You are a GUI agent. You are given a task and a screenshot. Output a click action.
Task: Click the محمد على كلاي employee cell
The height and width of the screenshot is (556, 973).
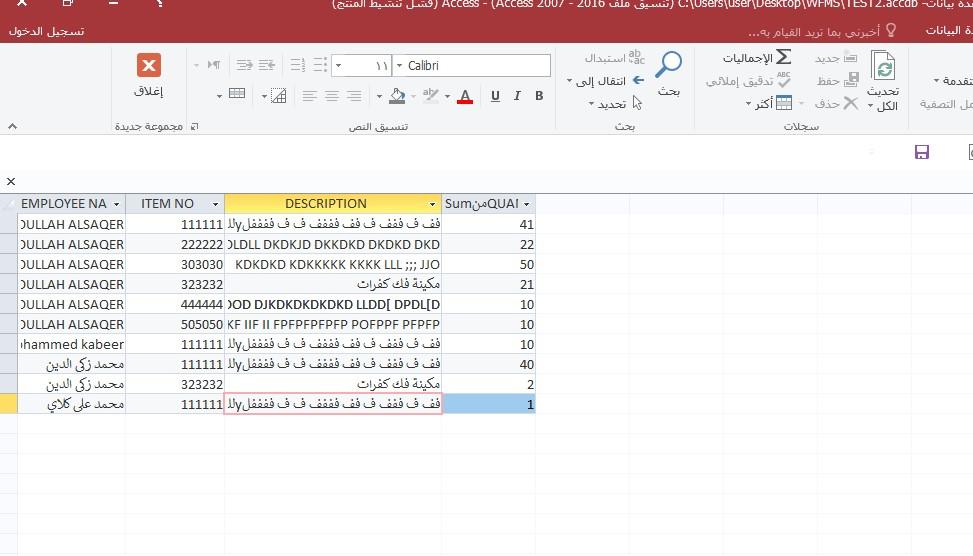click(71, 404)
